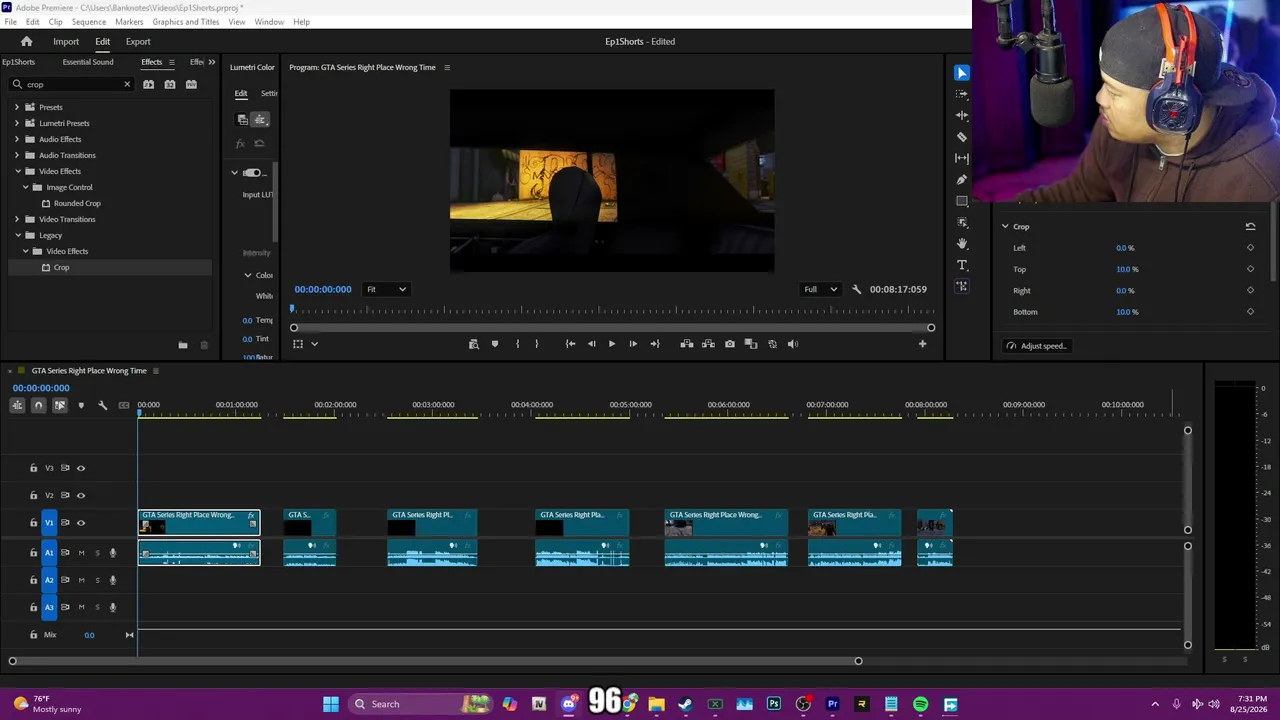Screen dimensions: 1280x720
Task: Go to In point
Action: coord(570,344)
